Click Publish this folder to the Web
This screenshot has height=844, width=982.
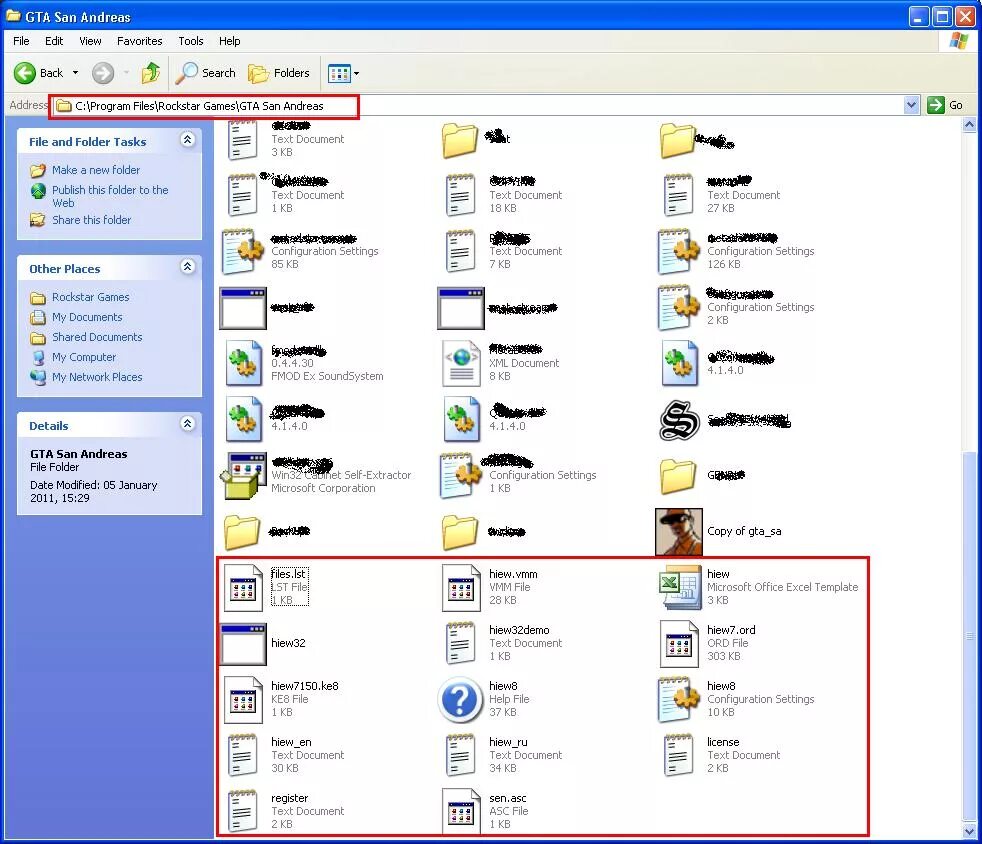pos(110,196)
